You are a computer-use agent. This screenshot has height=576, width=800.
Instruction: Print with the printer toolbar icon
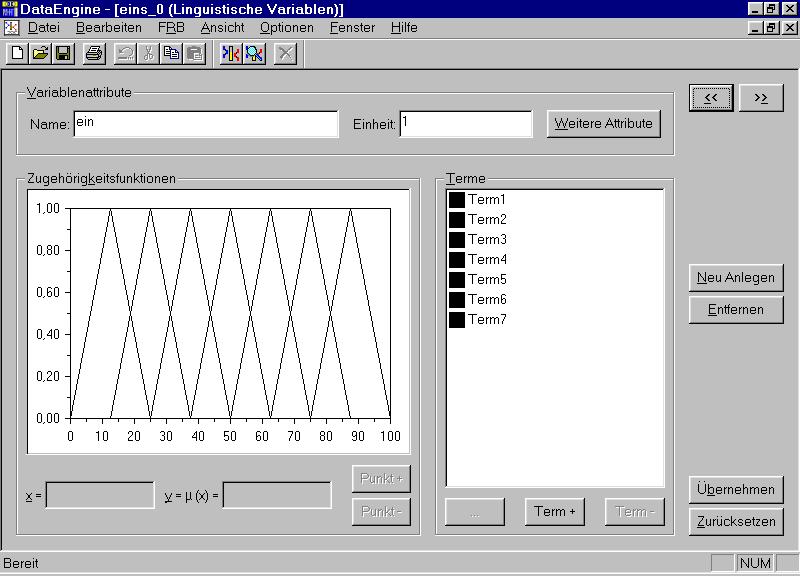[x=93, y=53]
